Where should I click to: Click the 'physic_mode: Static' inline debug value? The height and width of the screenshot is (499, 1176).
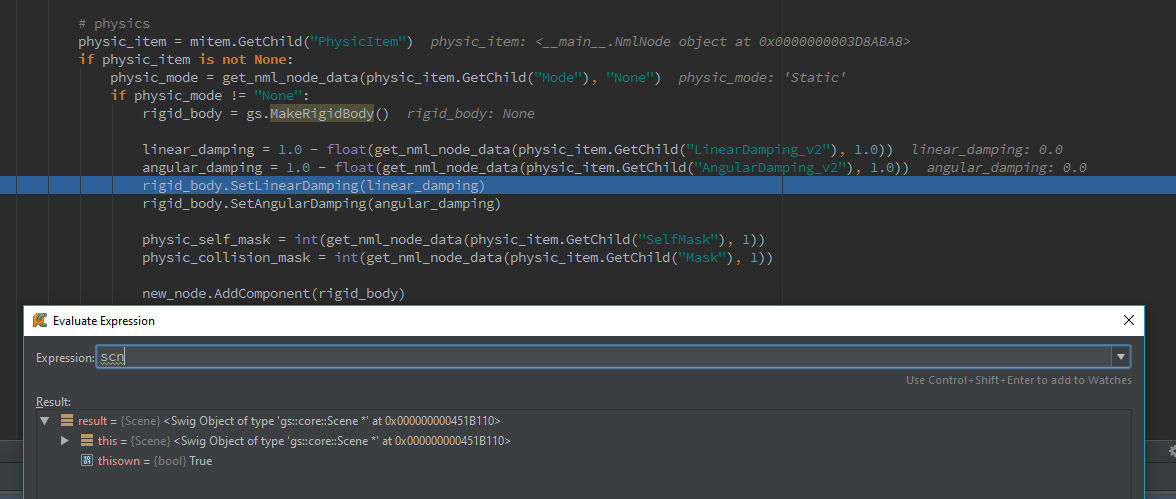click(x=763, y=77)
